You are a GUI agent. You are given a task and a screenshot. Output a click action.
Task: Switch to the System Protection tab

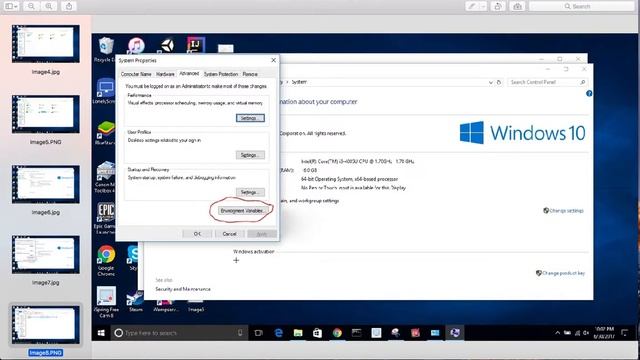[221, 74]
